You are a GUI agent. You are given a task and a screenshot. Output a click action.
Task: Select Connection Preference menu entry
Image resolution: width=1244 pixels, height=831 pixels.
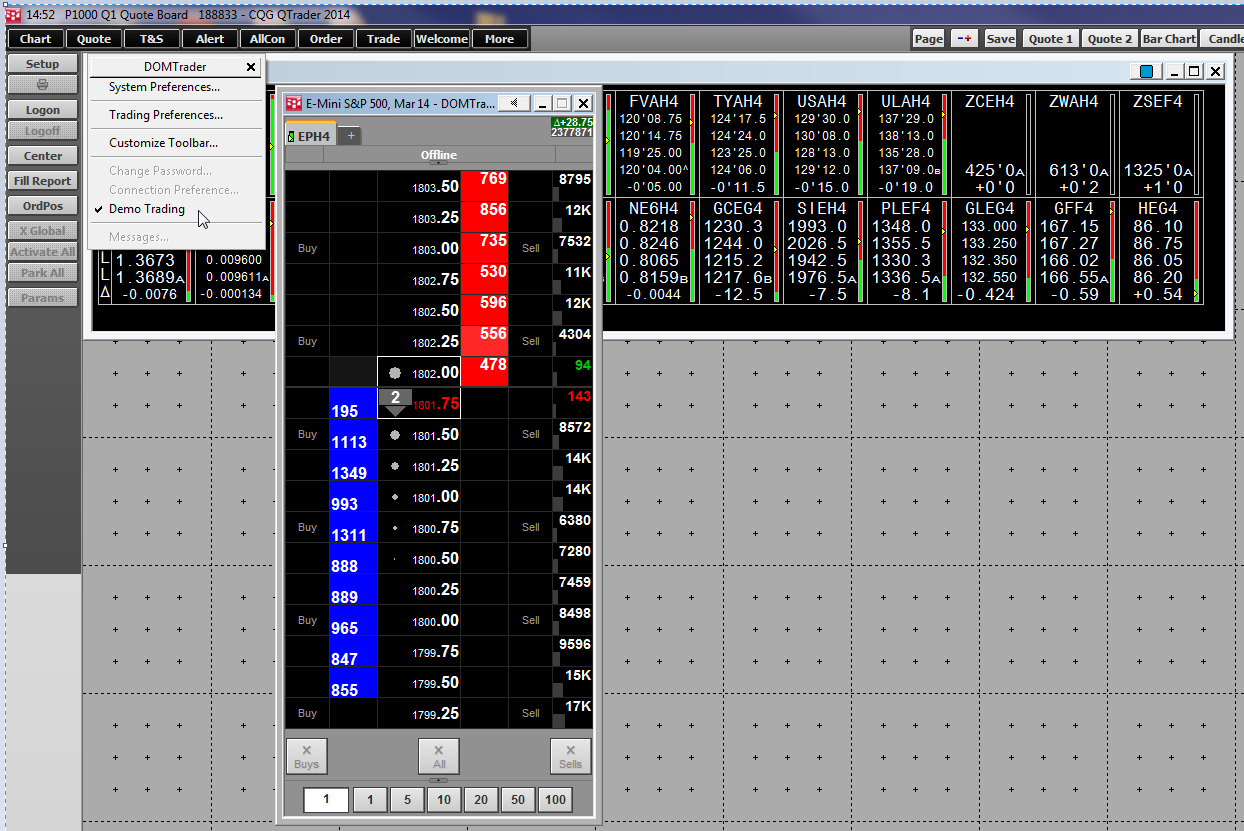[x=174, y=190]
